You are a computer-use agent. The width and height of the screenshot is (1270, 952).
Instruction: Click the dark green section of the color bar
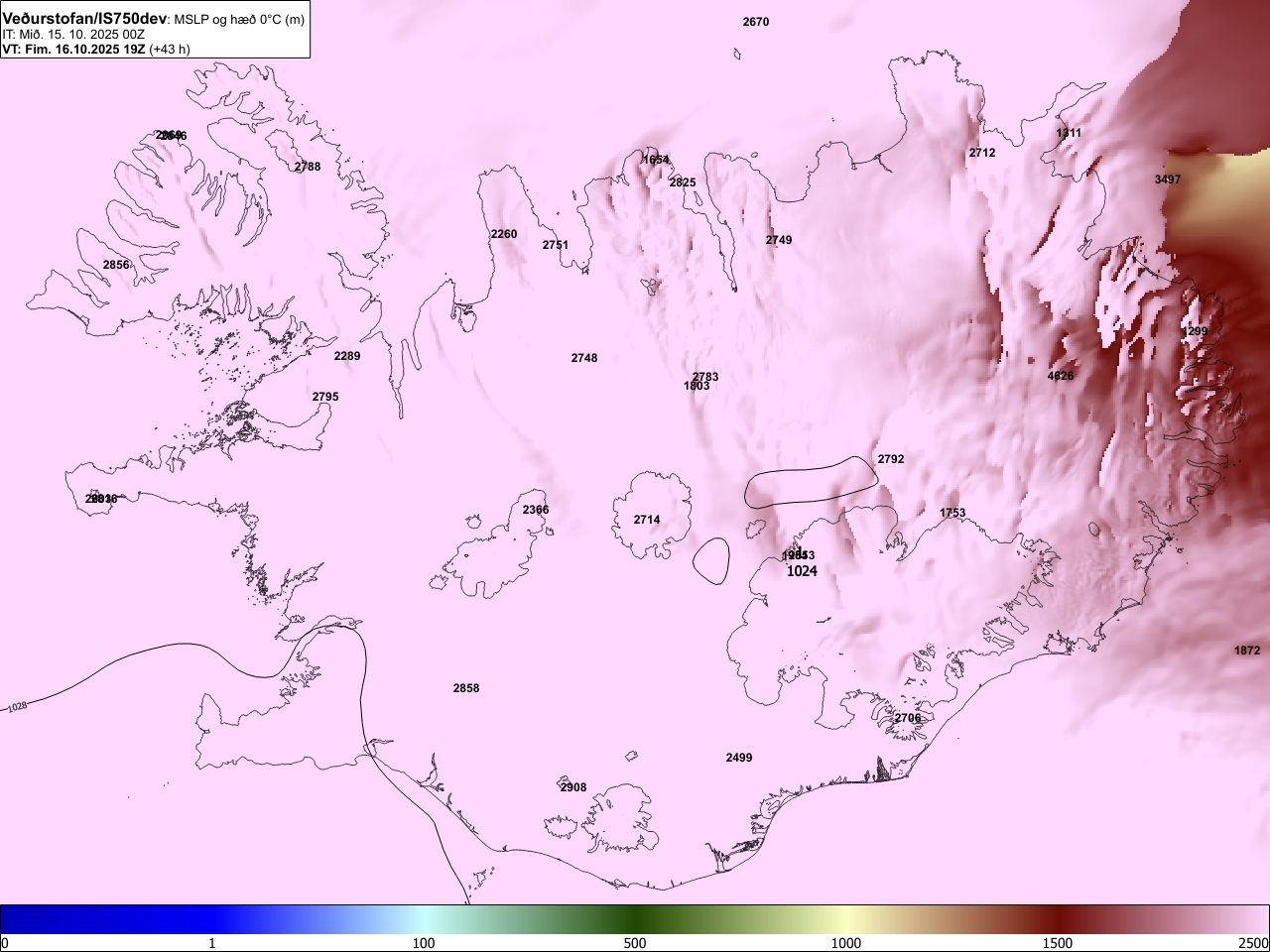pyautogui.click(x=635, y=919)
